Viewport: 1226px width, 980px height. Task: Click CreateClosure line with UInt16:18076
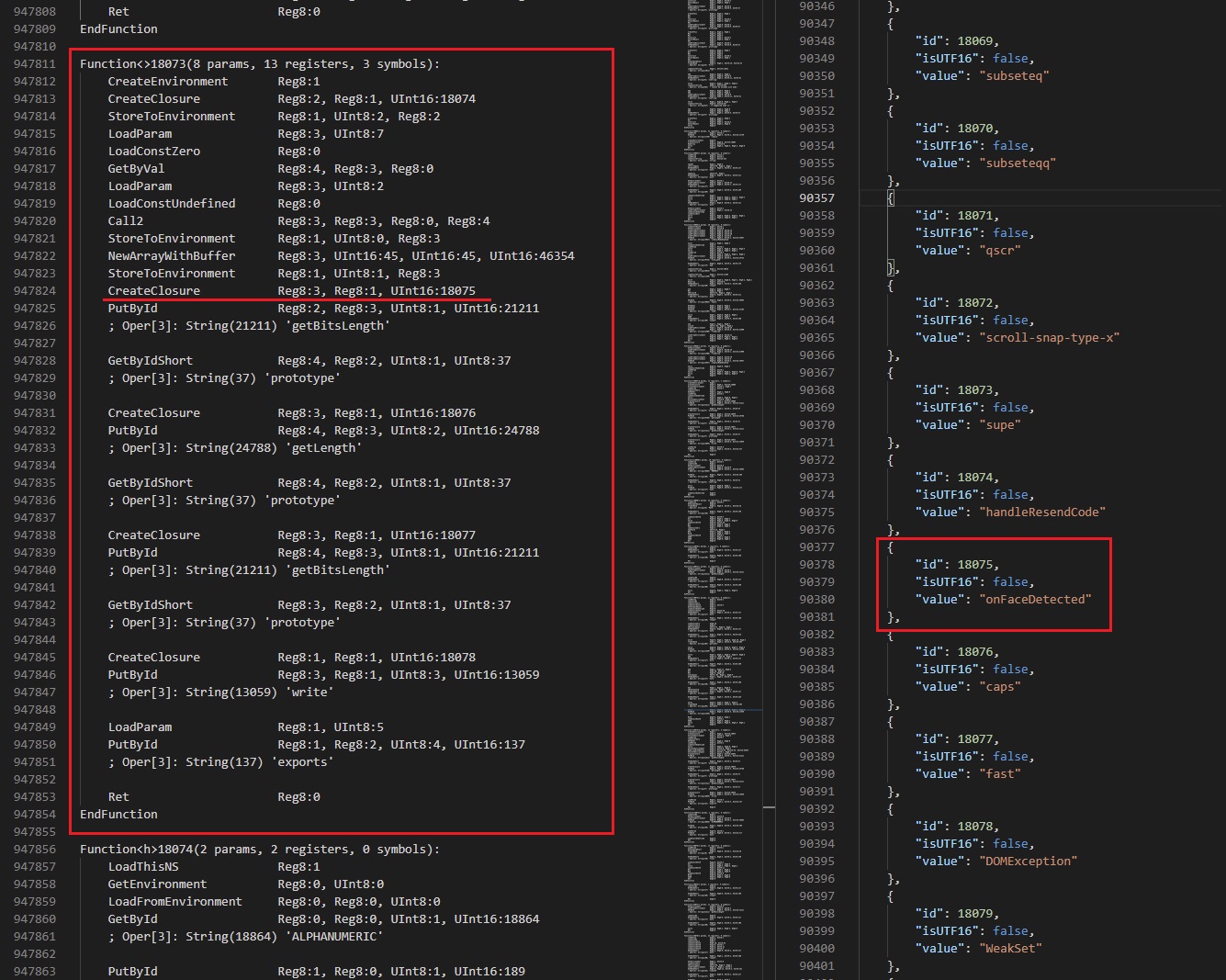click(x=292, y=413)
